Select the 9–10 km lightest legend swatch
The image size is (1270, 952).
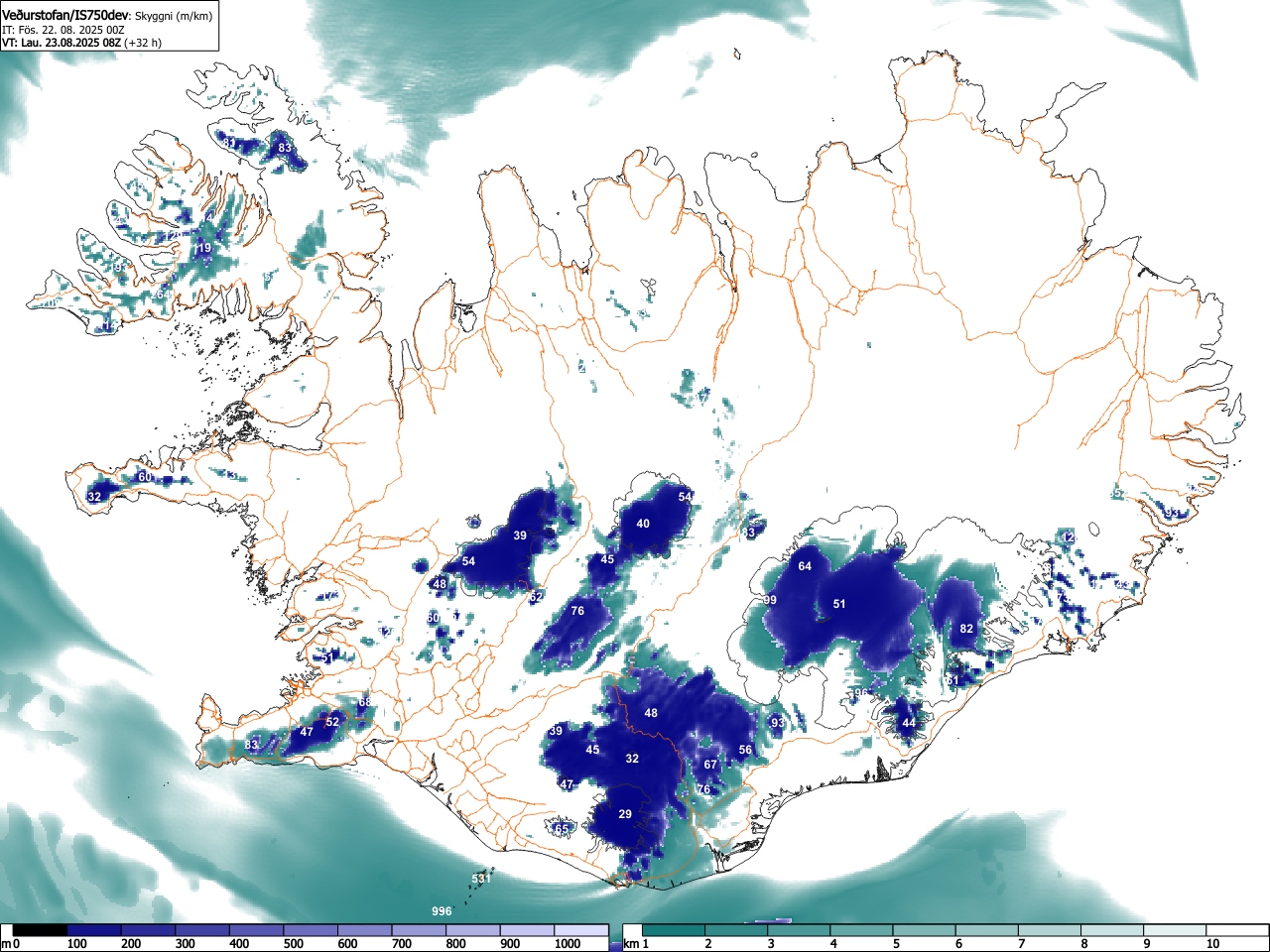1177,930
